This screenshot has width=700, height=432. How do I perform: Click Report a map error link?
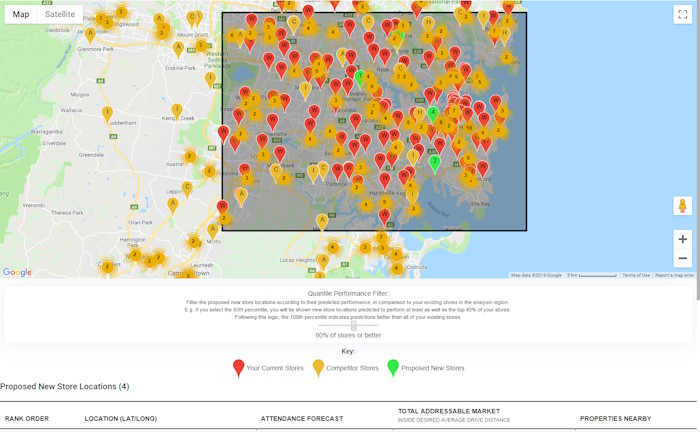[x=674, y=275]
